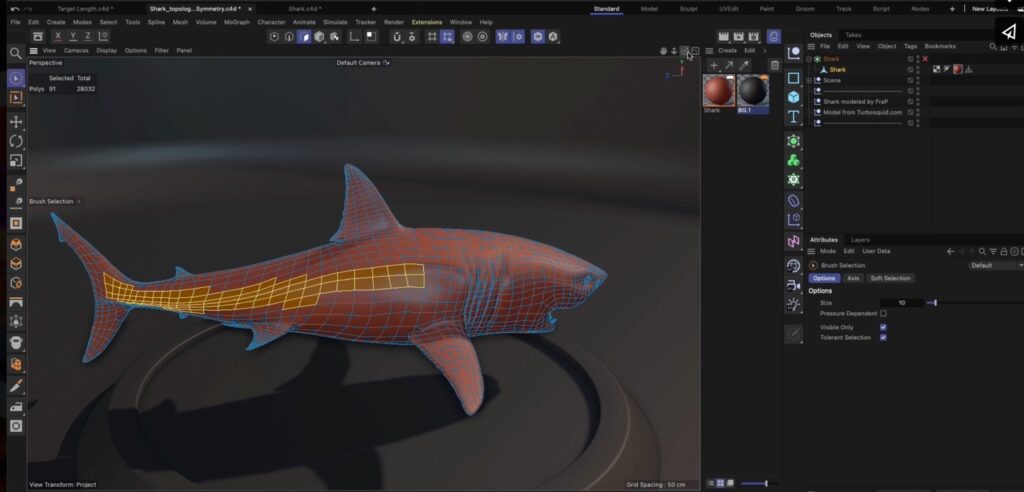Toggle the coordinate system World/Object icon
Image resolution: width=1024 pixels, height=492 pixels.
(103, 37)
